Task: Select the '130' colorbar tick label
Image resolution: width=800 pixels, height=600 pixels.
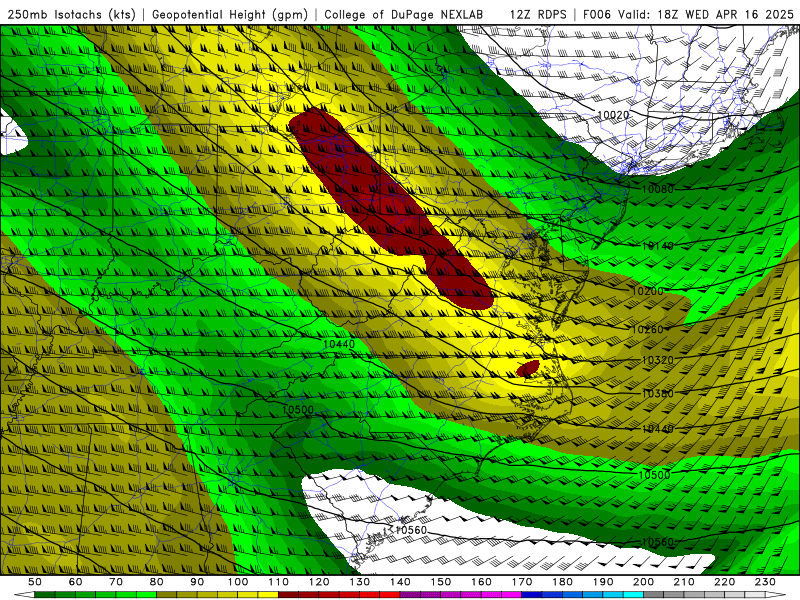Action: click(x=360, y=582)
